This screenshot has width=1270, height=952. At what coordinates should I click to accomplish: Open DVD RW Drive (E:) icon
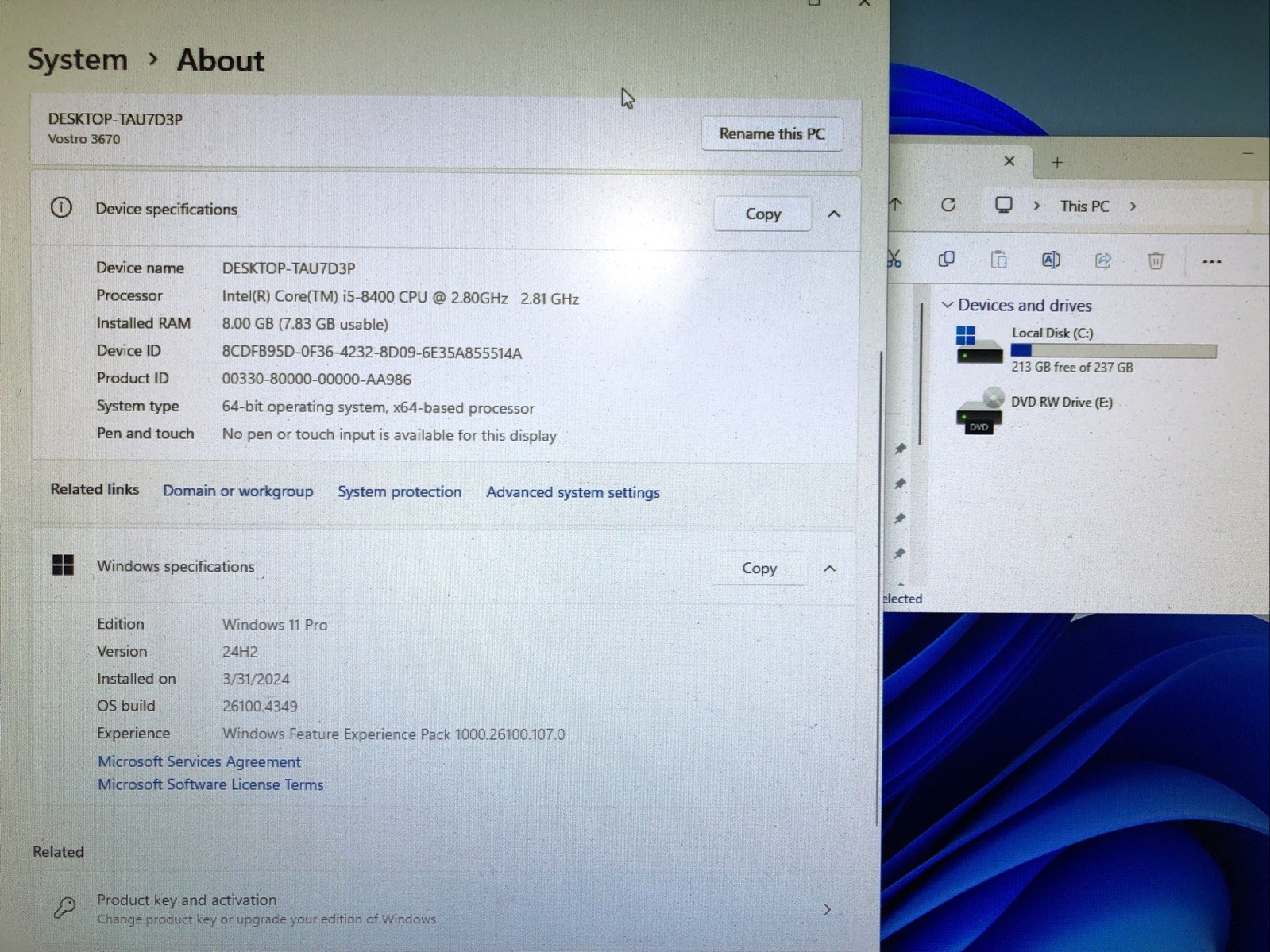tap(979, 410)
